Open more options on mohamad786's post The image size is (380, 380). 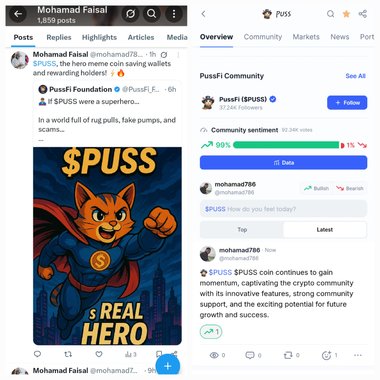[358, 355]
